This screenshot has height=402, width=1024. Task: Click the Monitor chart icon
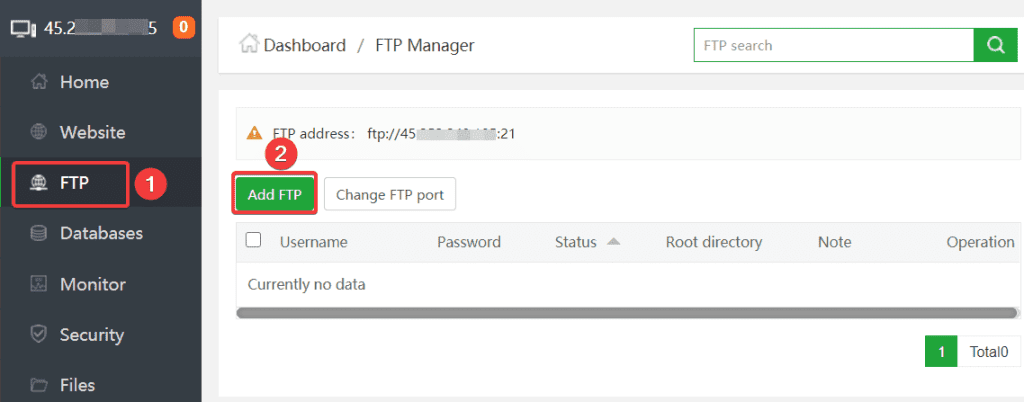coord(39,284)
